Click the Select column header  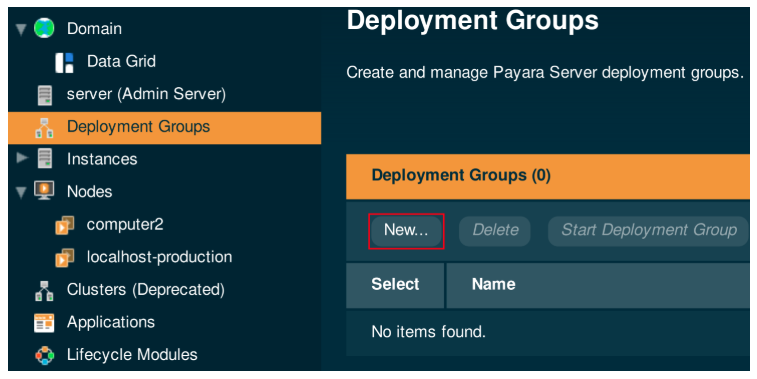pyautogui.click(x=395, y=285)
